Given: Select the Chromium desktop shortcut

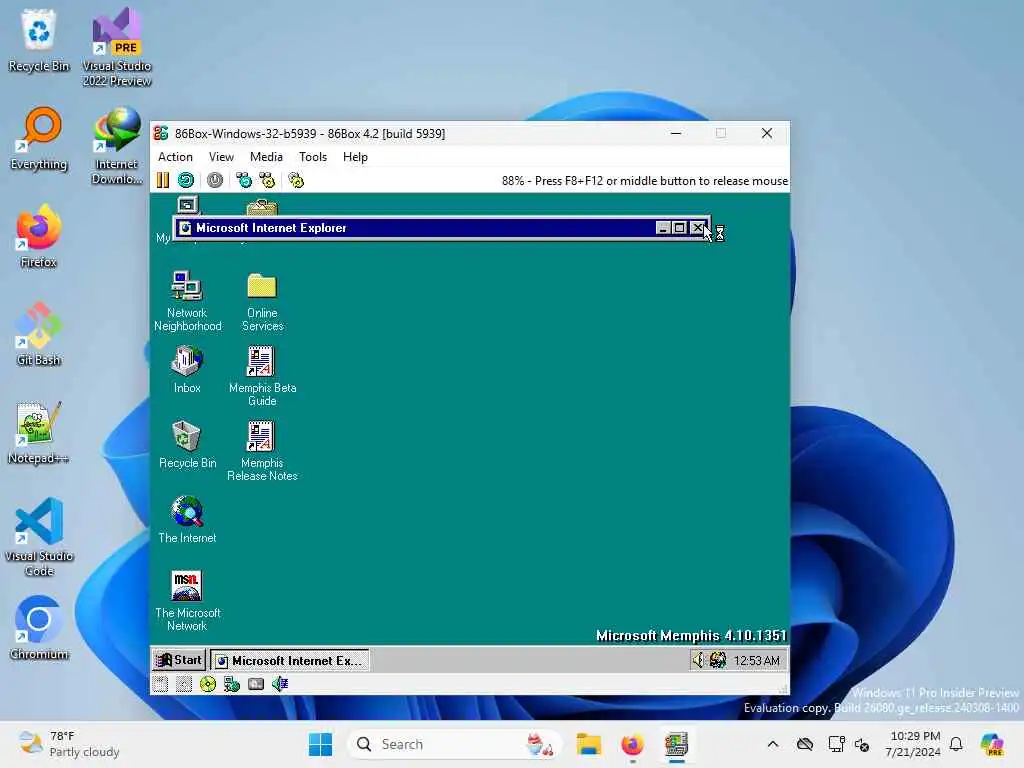Looking at the screenshot, I should point(39,628).
